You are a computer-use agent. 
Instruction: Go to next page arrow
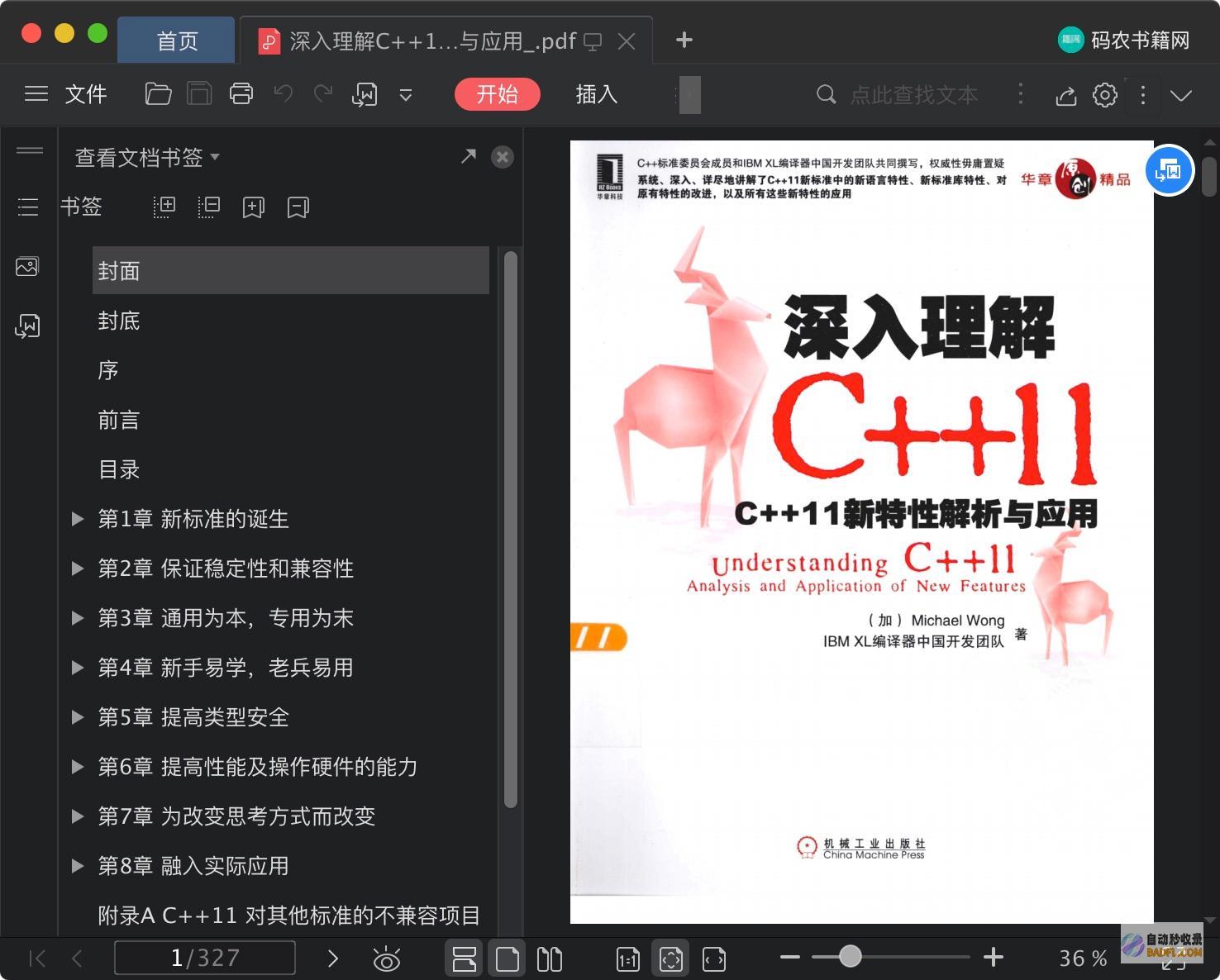333,959
